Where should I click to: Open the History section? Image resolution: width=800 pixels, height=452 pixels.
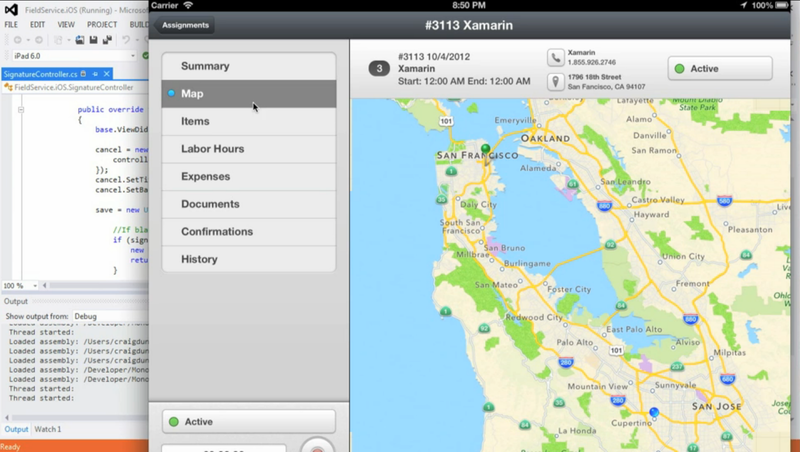coord(249,259)
